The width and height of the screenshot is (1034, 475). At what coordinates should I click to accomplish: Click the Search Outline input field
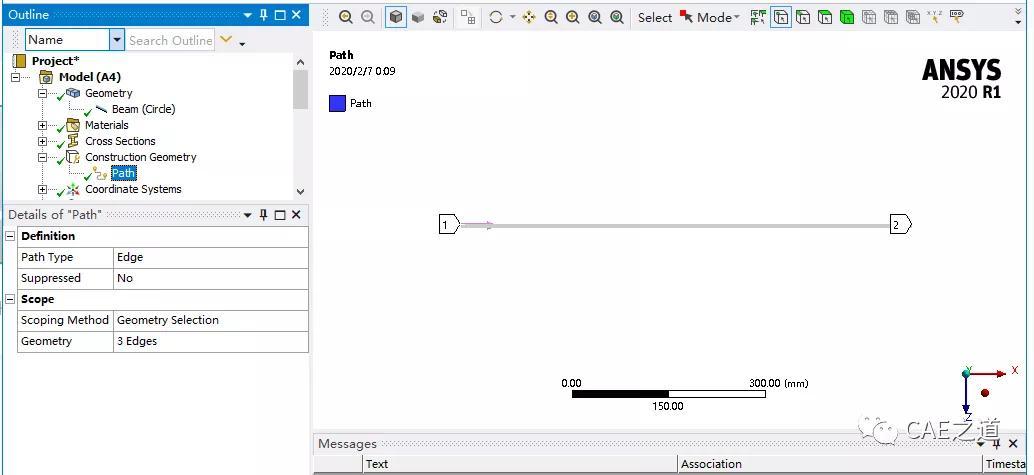[170, 40]
